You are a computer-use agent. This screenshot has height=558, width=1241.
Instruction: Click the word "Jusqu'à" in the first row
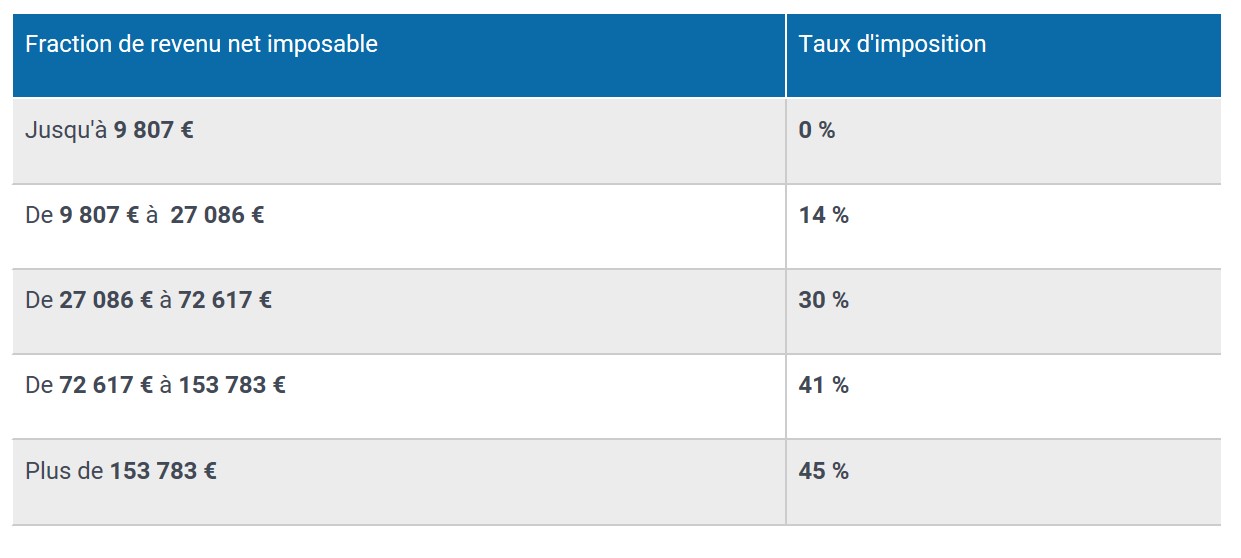coord(66,130)
